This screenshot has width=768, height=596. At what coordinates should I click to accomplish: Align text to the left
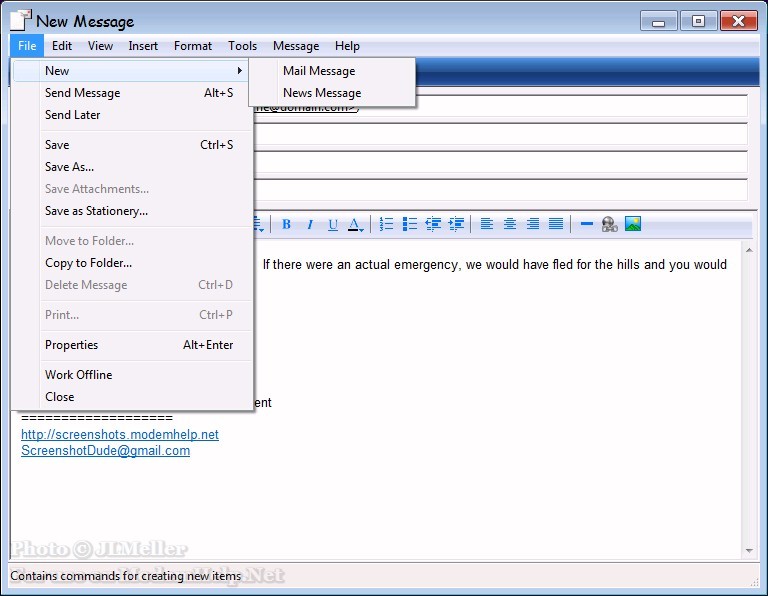(487, 224)
